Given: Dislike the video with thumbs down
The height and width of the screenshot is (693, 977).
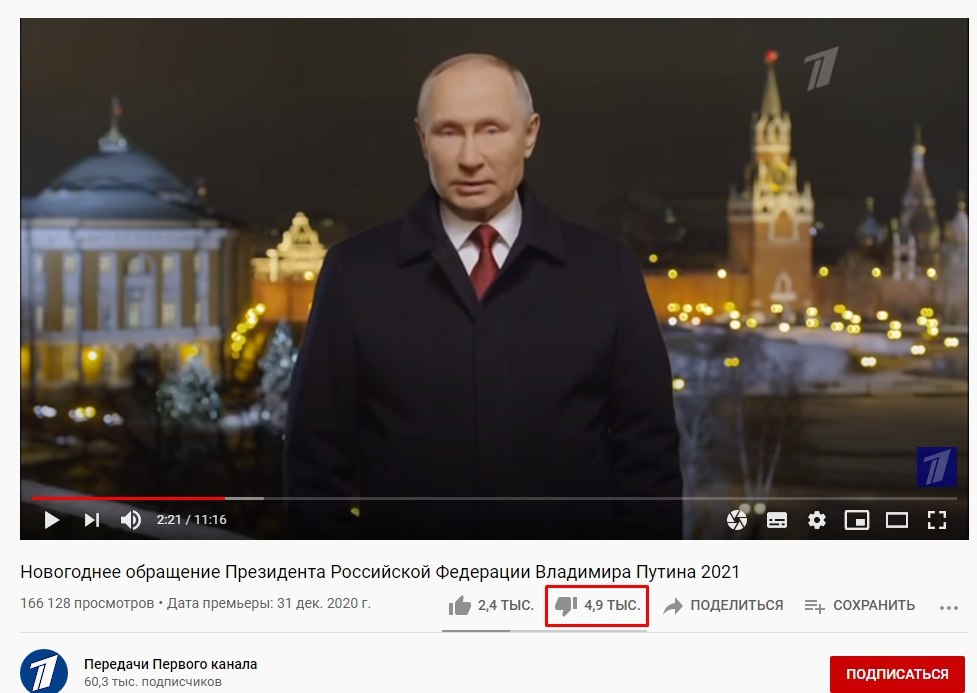Looking at the screenshot, I should pos(597,605).
